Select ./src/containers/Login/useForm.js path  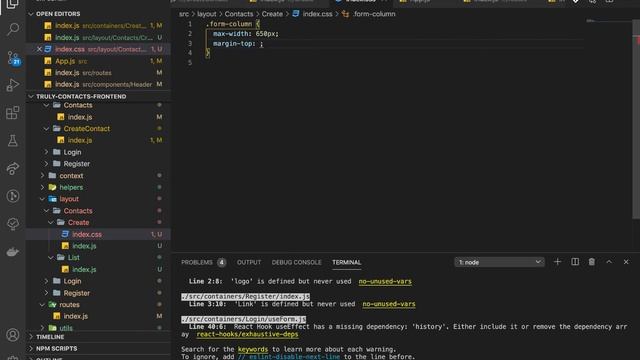[244, 319]
